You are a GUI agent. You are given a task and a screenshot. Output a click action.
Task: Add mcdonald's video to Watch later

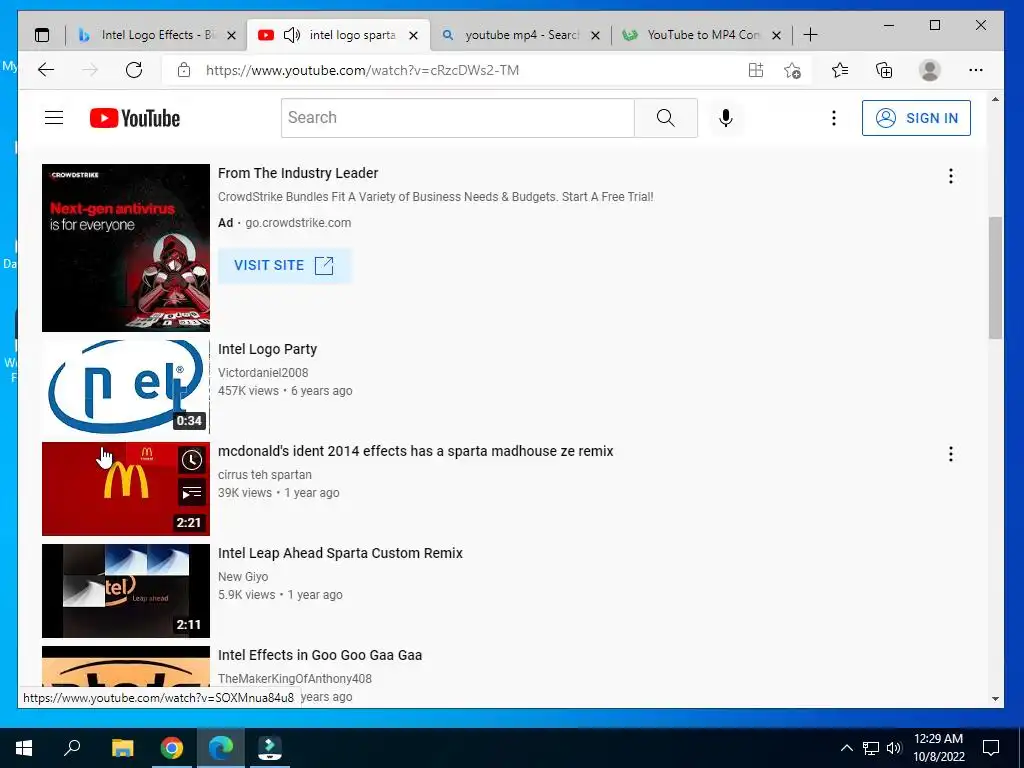coord(192,460)
